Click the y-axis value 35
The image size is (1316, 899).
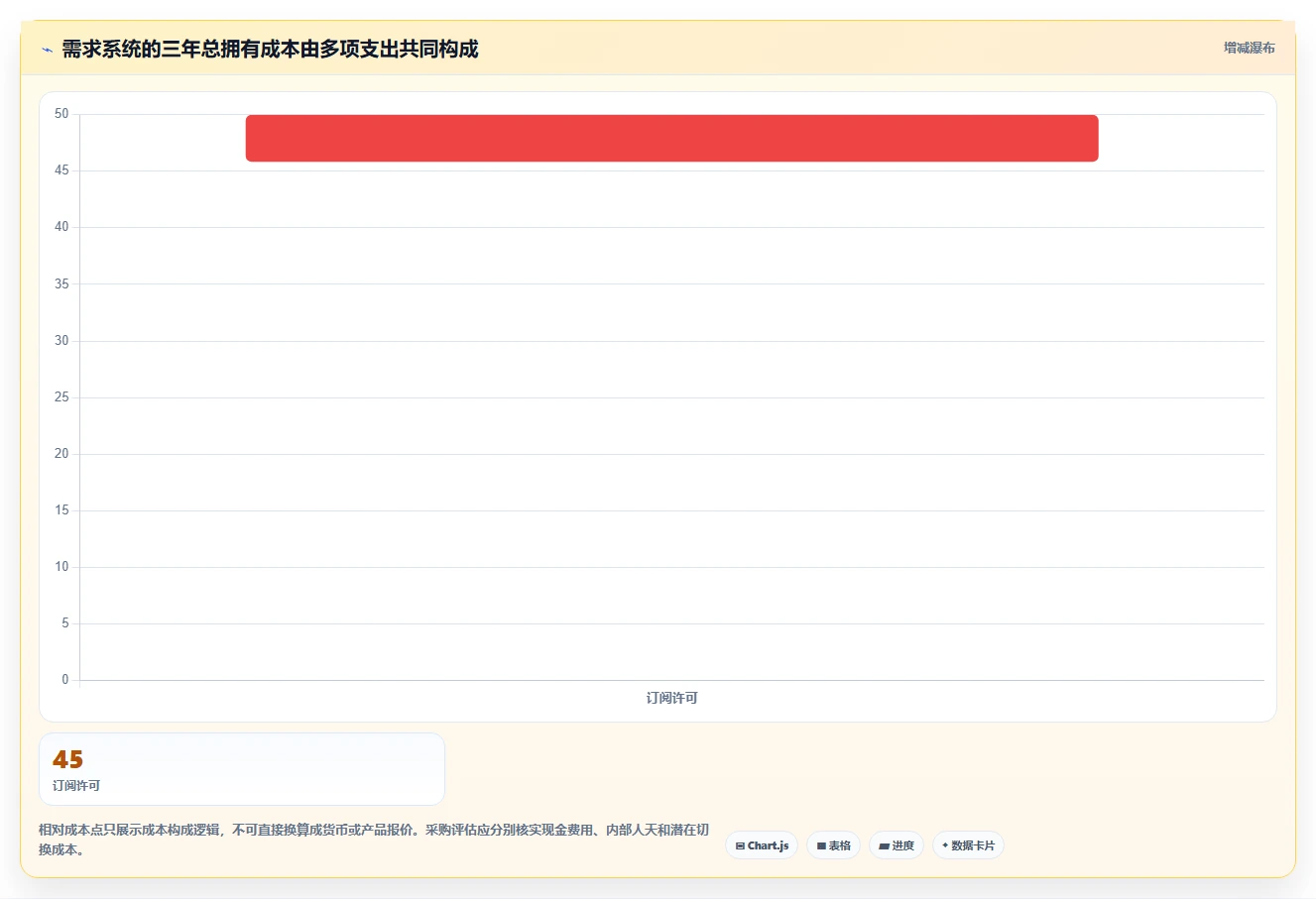tap(61, 284)
